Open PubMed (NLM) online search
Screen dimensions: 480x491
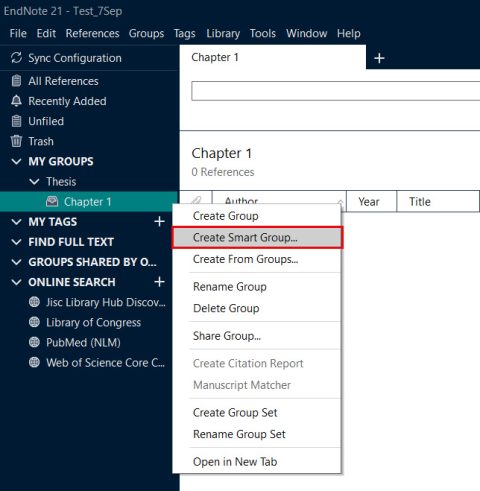click(83, 342)
